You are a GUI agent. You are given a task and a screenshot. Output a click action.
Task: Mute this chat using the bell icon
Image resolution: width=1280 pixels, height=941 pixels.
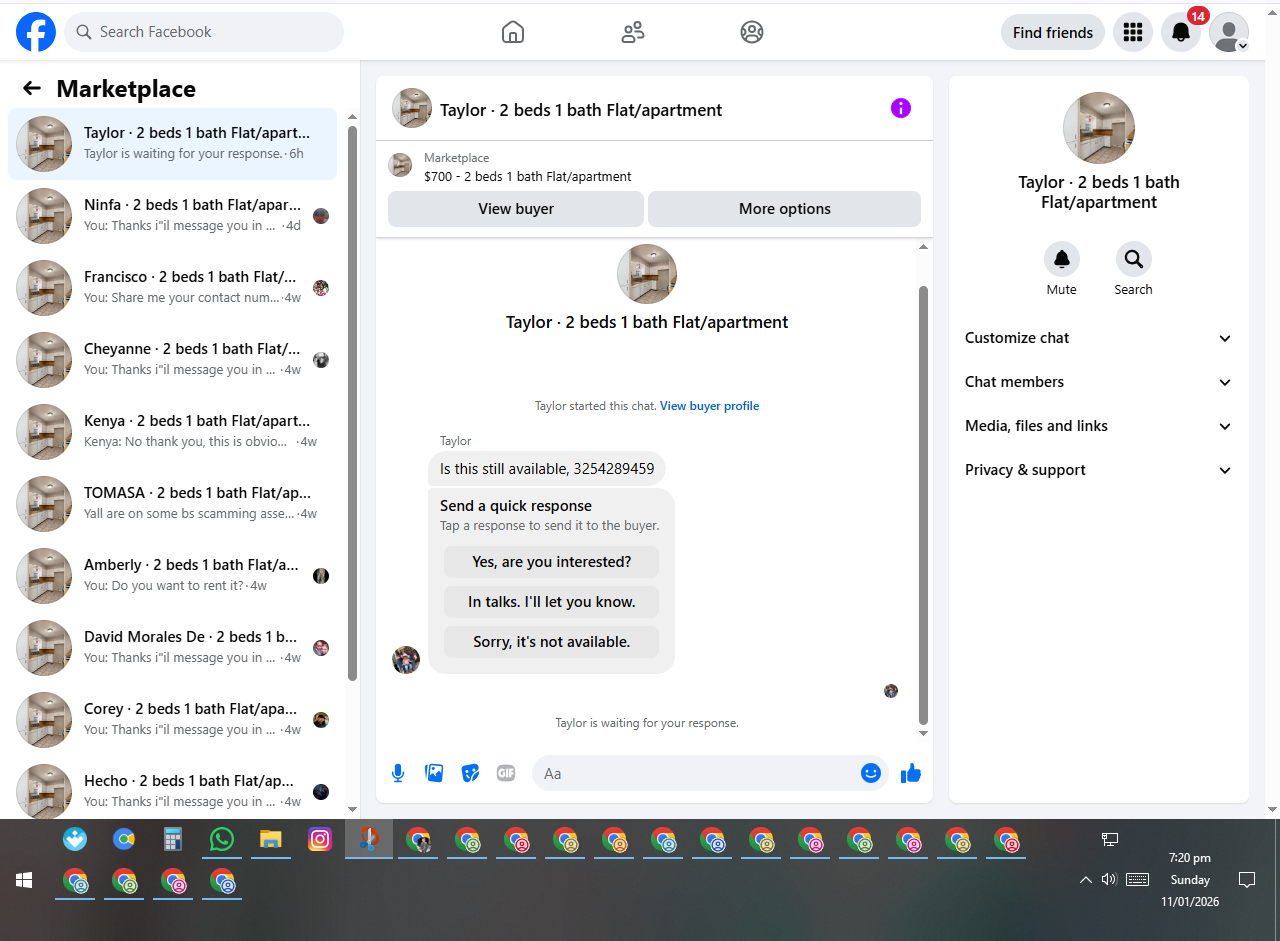pyautogui.click(x=1062, y=259)
